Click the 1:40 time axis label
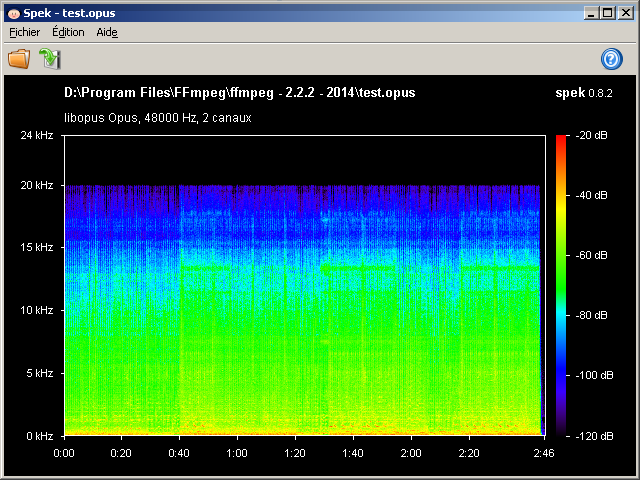 tap(353, 453)
